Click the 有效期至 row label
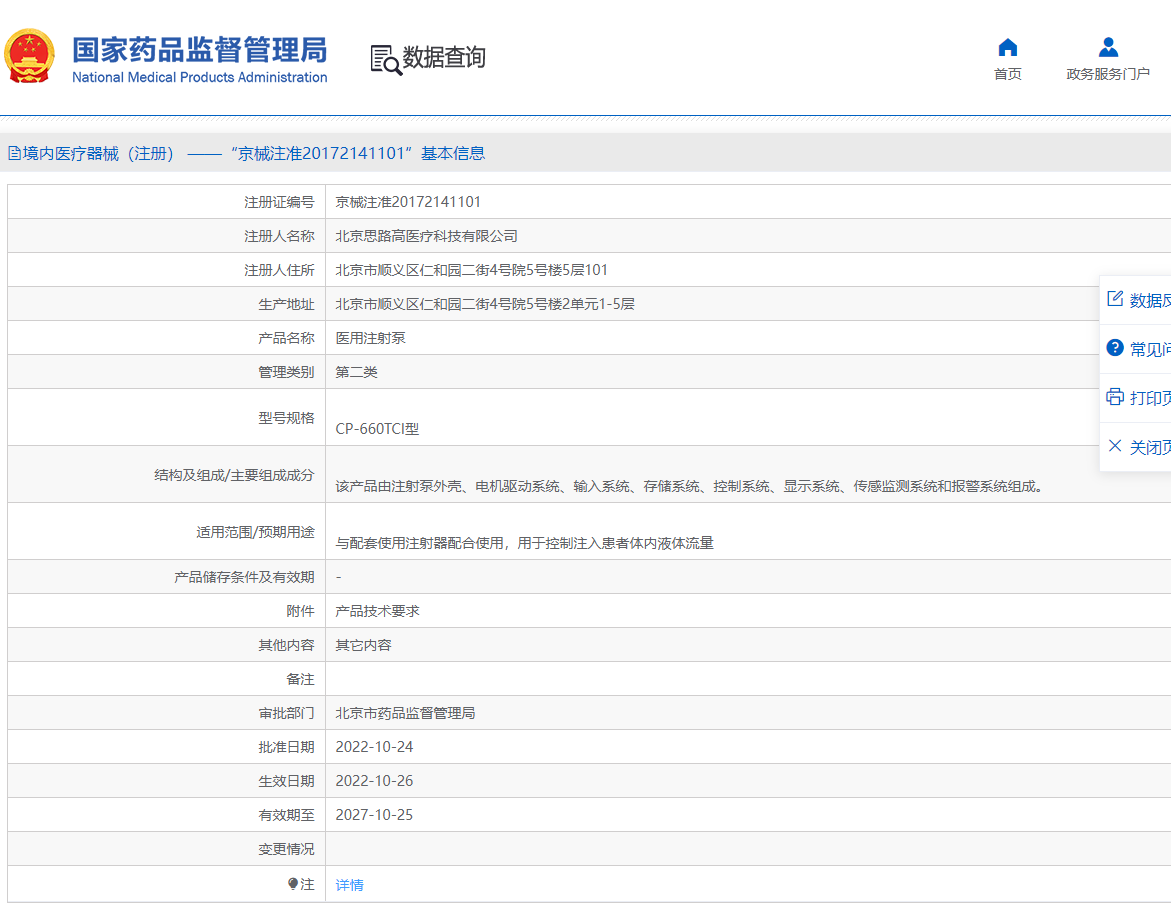Viewport: 1171px width, 904px height. 286,815
